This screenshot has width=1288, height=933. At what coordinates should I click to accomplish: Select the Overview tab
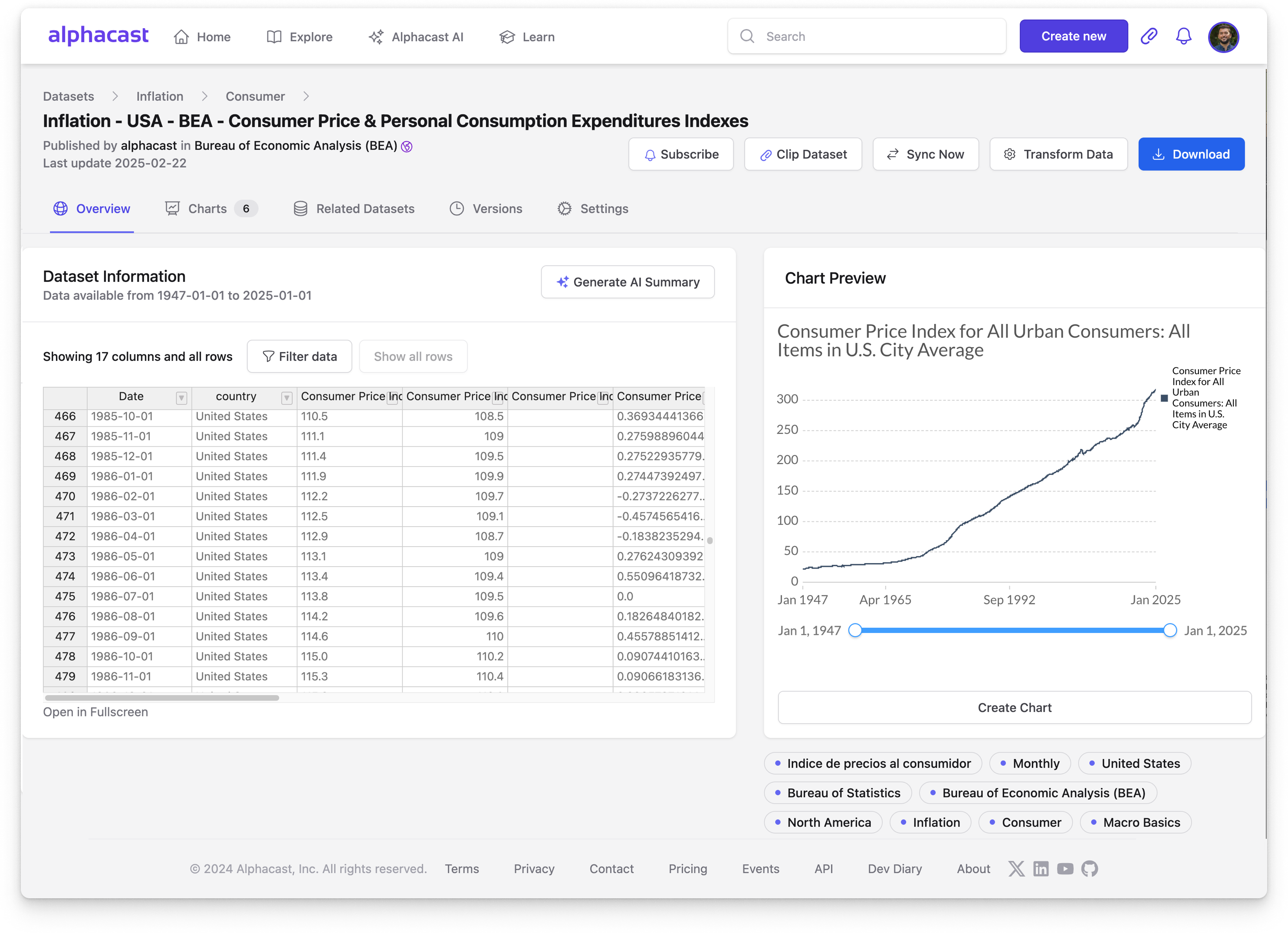pos(92,208)
